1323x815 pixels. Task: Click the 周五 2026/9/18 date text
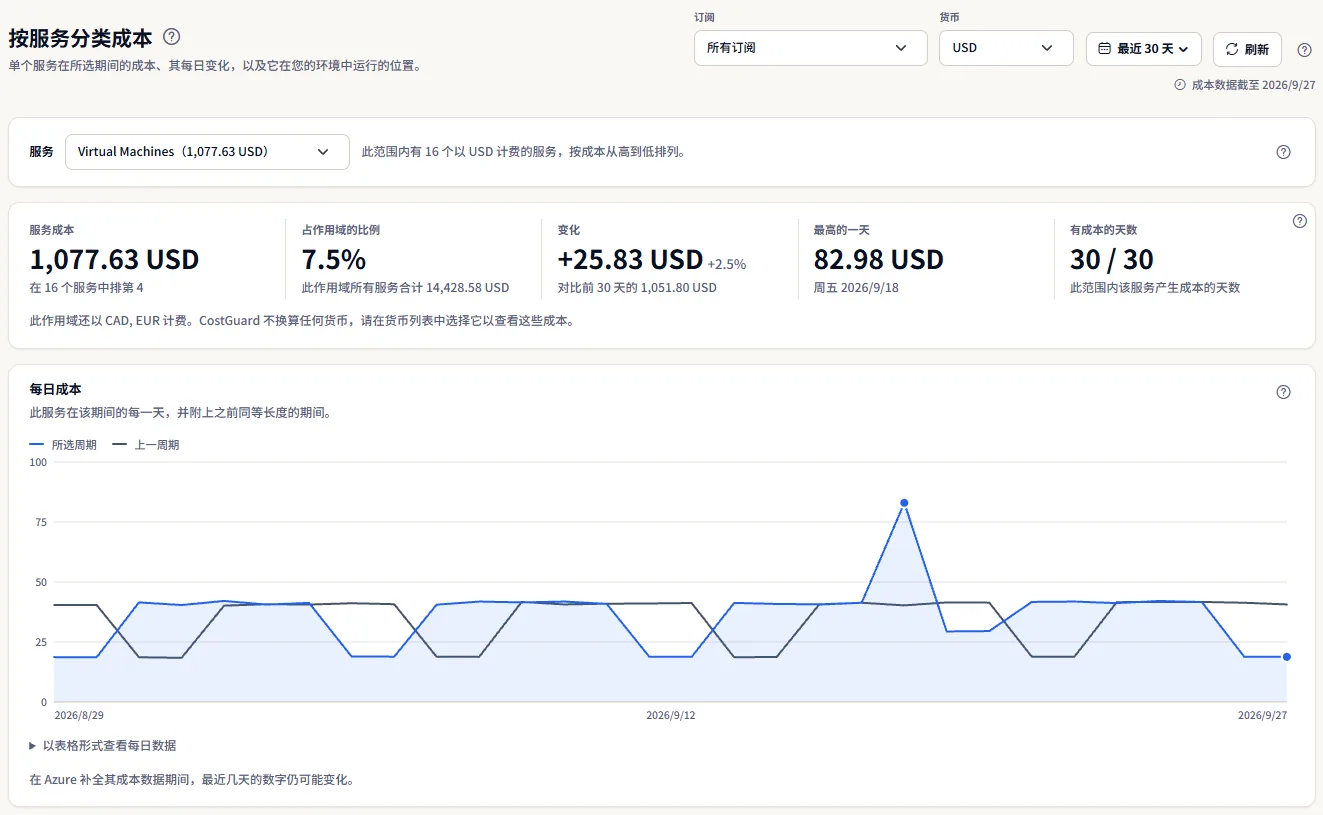[855, 288]
